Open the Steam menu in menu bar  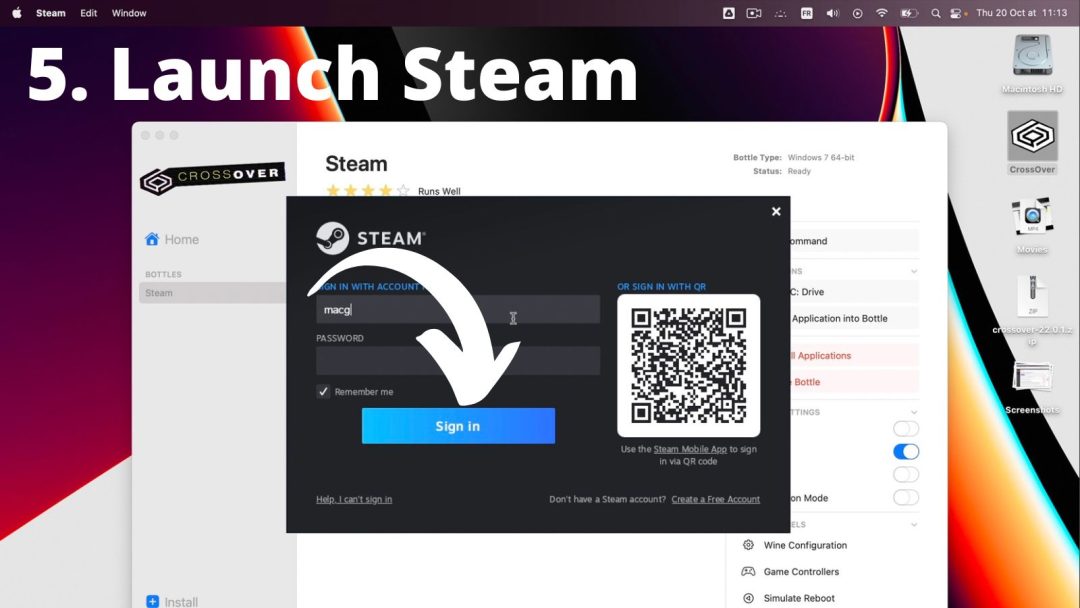[x=51, y=12]
